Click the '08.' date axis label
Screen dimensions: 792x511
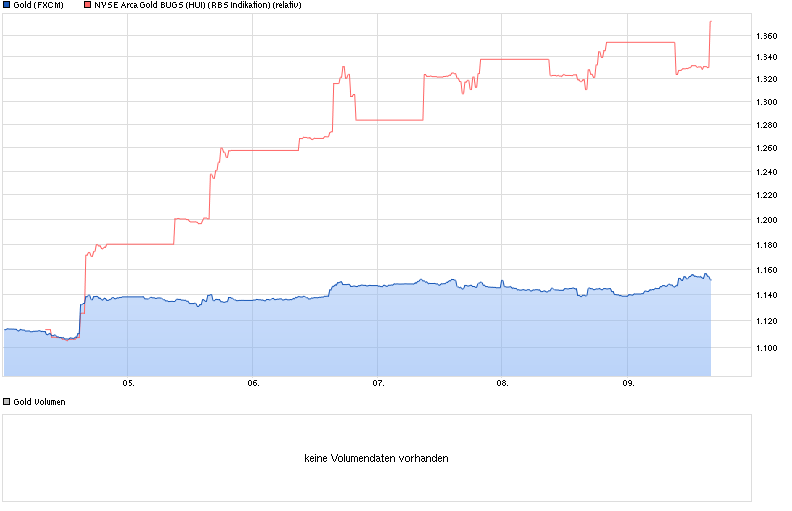pos(502,383)
